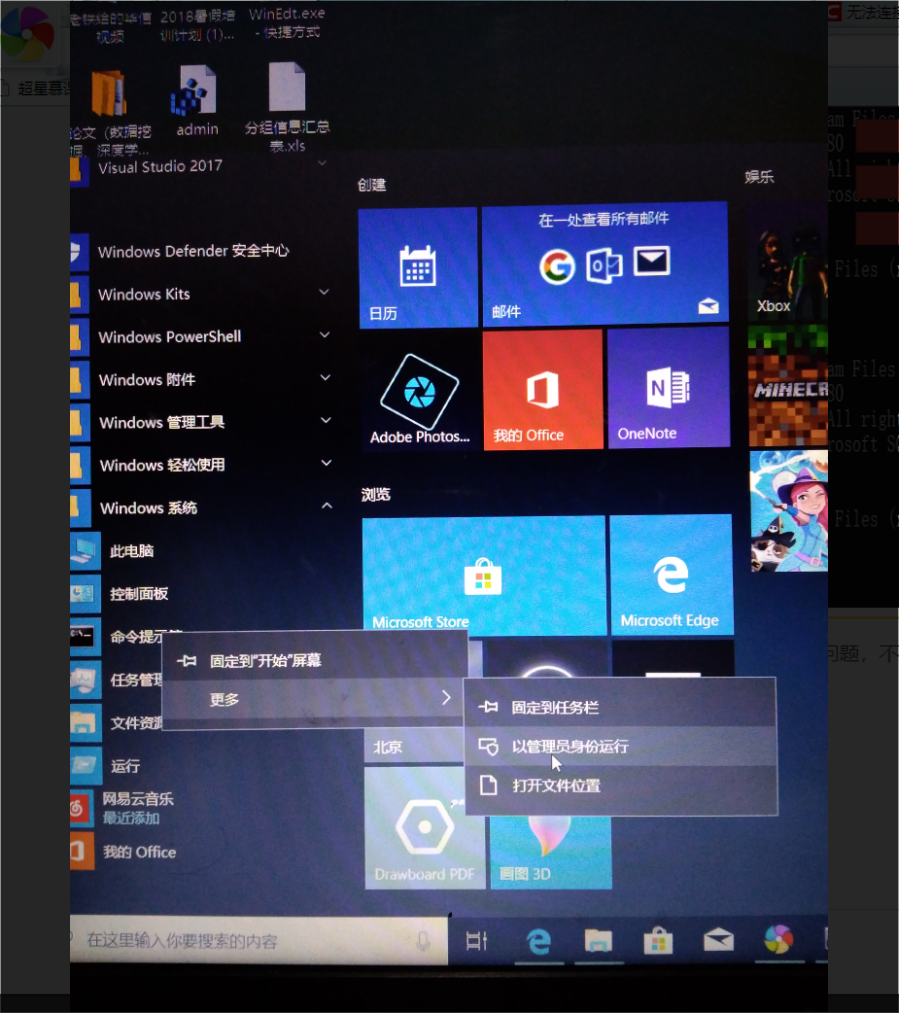Select 固定到任务栏 in the submenu

[x=621, y=707]
